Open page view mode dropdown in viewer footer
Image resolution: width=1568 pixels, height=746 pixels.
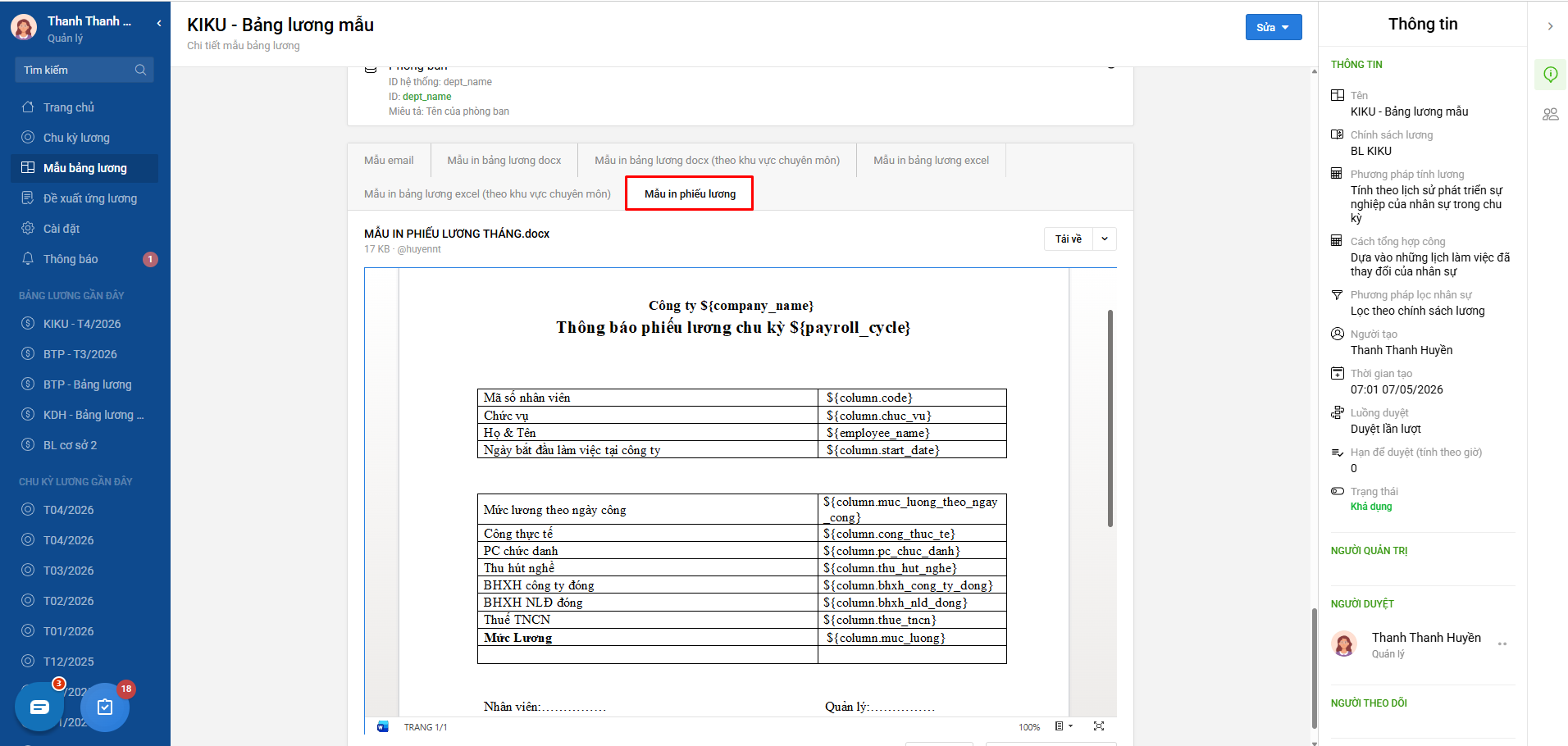[x=1064, y=726]
